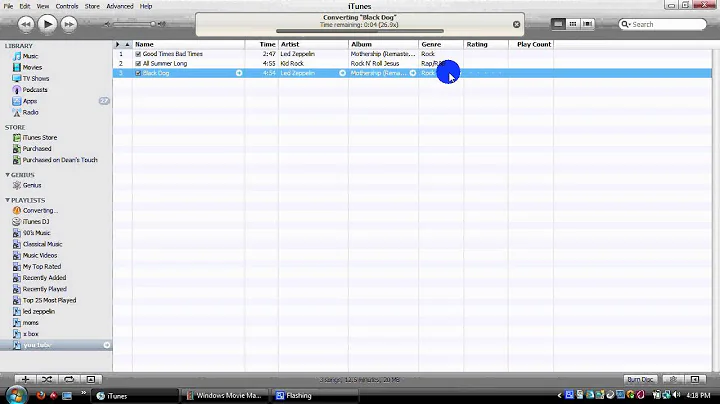Viewport: 720px width, 404px height.
Task: Show or hide artwork viewer
Action: [x=91, y=380]
